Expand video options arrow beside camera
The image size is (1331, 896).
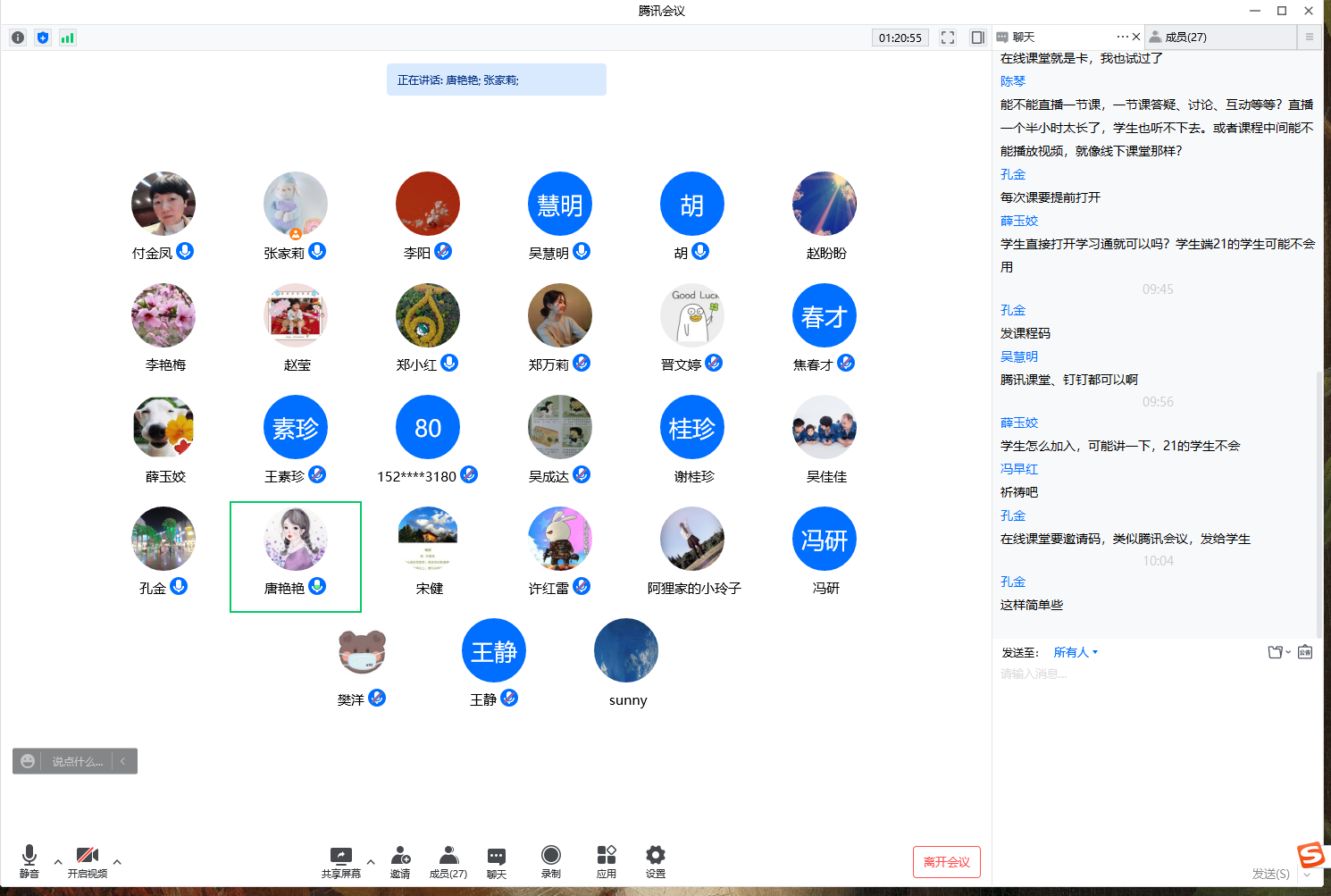(117, 862)
